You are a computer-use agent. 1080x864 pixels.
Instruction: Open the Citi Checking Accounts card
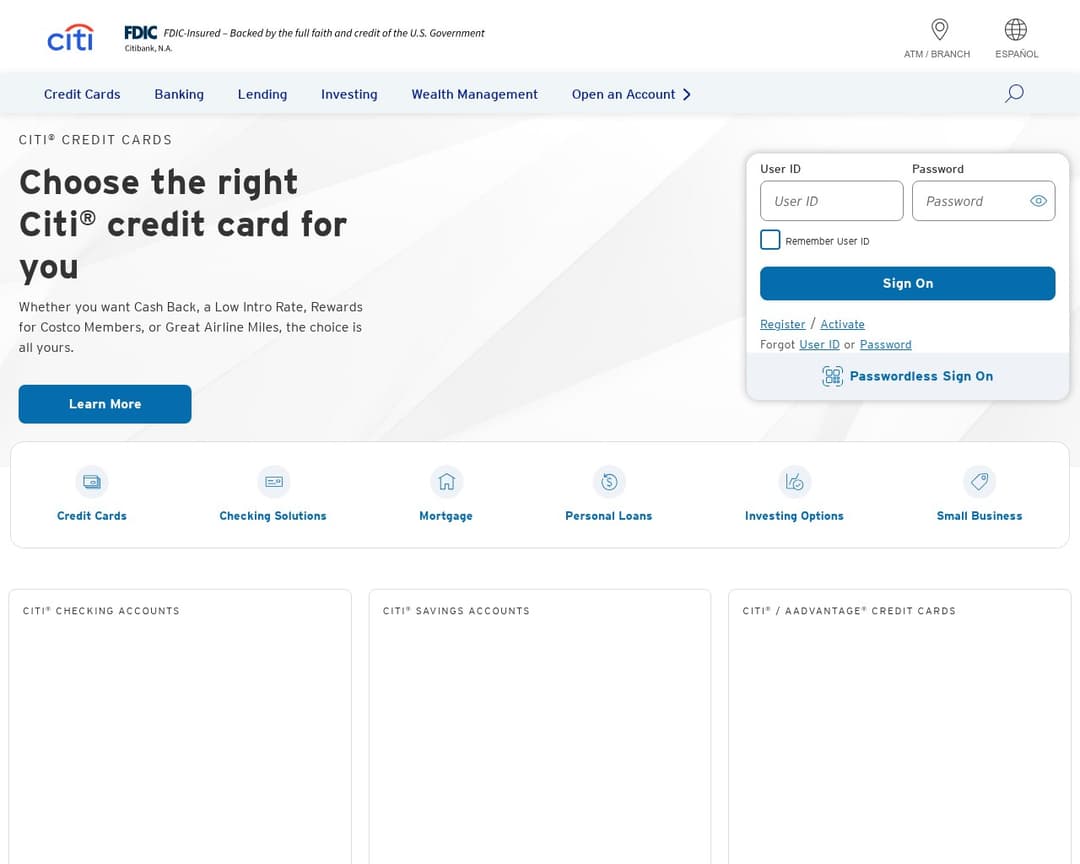point(180,727)
